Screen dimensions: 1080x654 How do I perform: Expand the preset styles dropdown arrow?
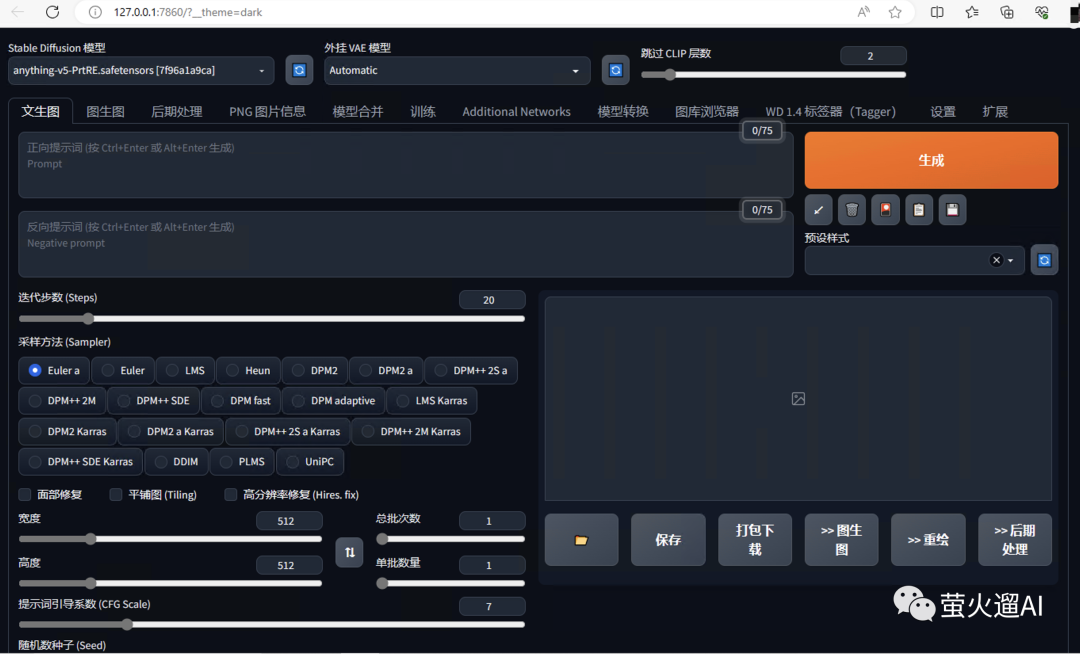click(x=1010, y=261)
